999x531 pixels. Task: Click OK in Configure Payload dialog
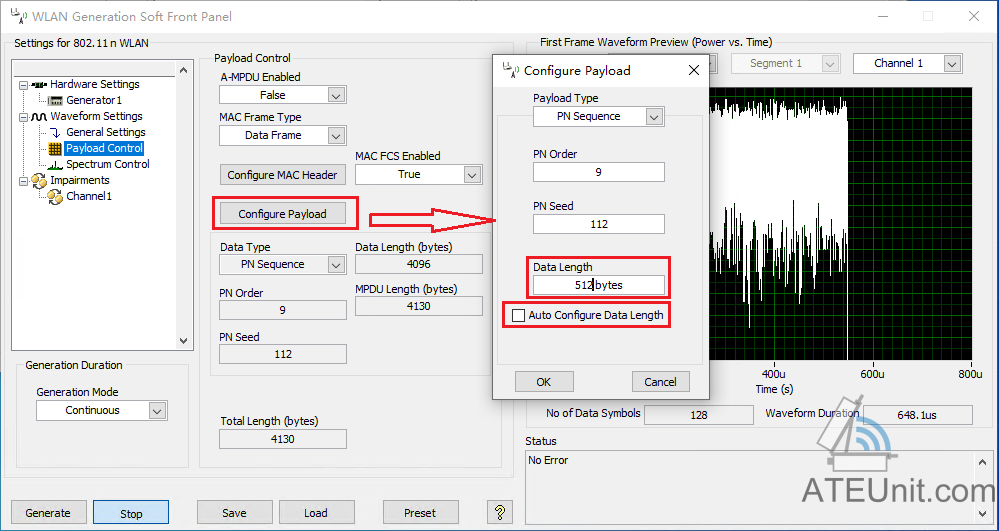[x=544, y=382]
